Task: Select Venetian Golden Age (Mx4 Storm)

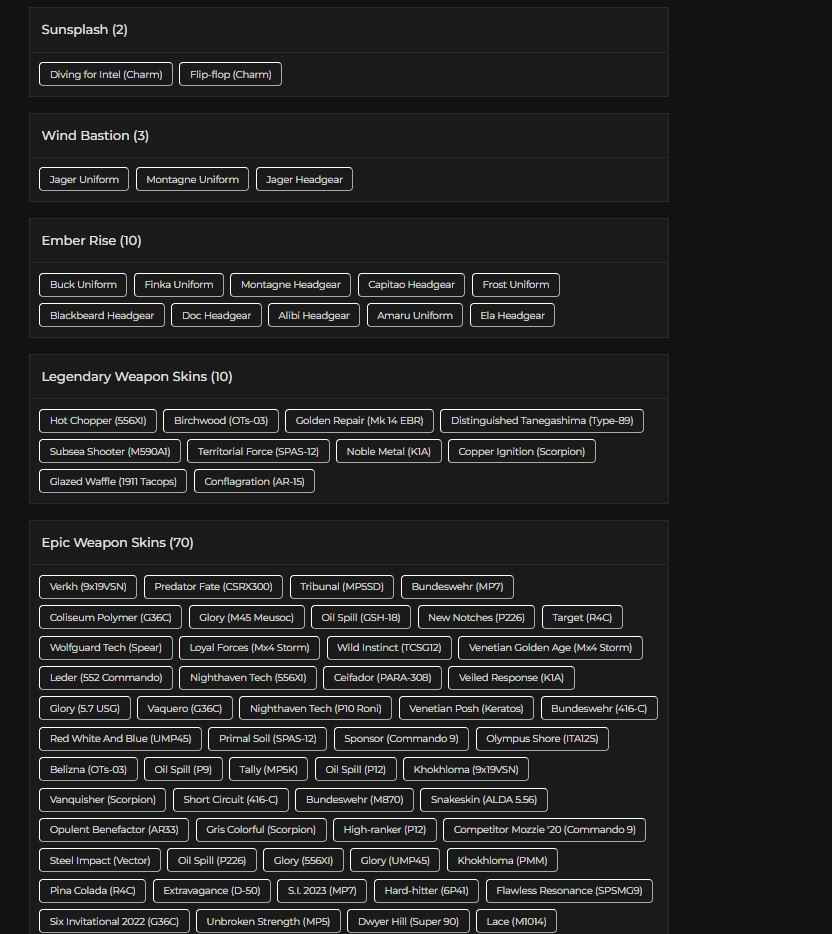Action: coord(550,648)
